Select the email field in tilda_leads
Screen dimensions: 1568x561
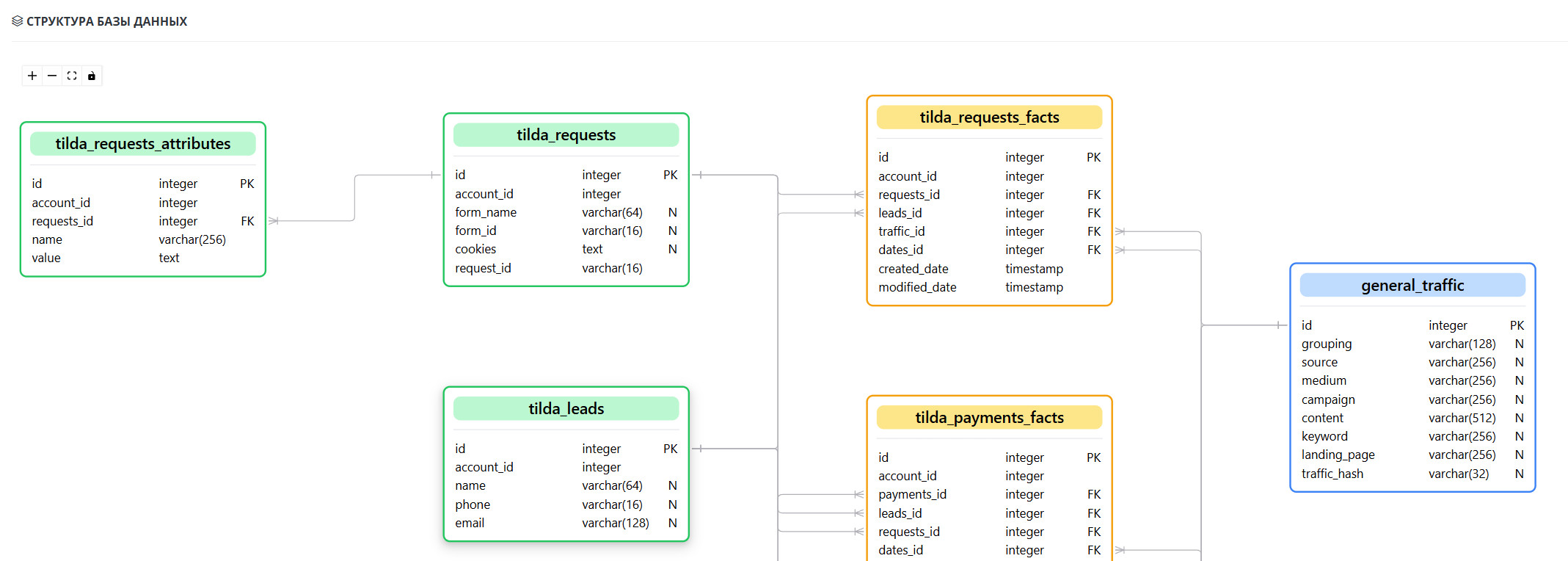(470, 523)
